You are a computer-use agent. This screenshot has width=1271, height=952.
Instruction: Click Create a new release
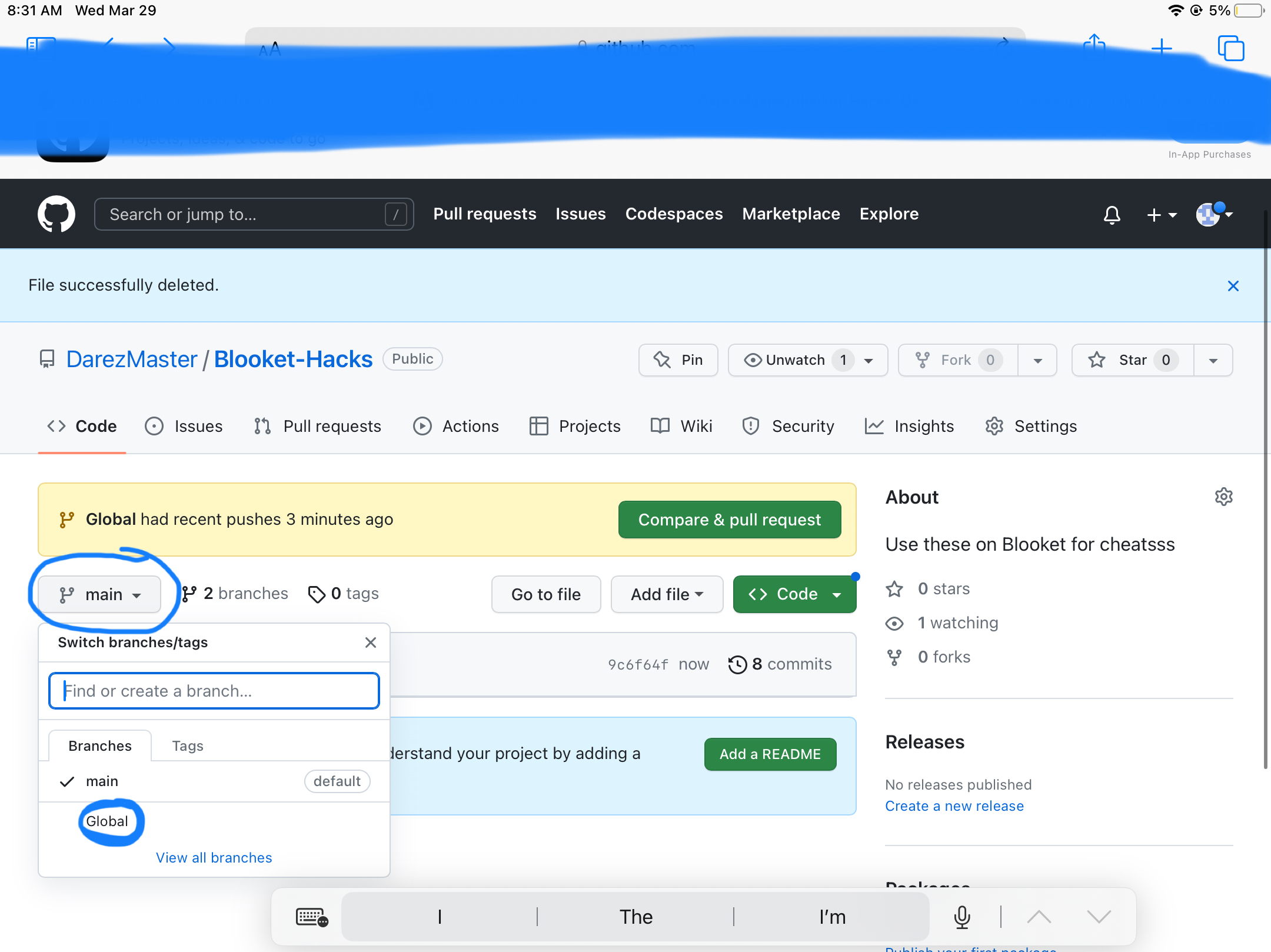954,806
